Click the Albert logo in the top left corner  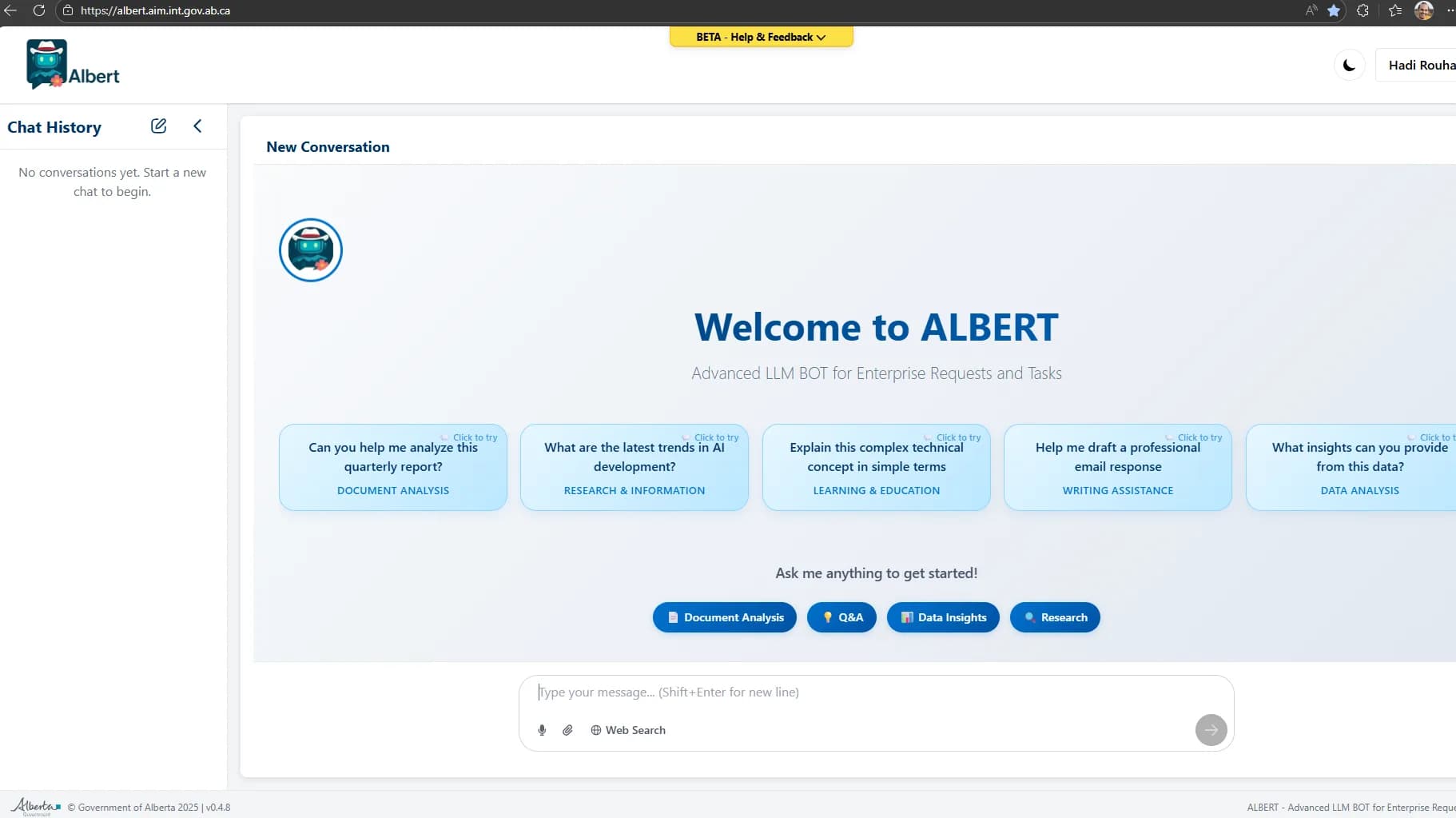click(x=72, y=64)
